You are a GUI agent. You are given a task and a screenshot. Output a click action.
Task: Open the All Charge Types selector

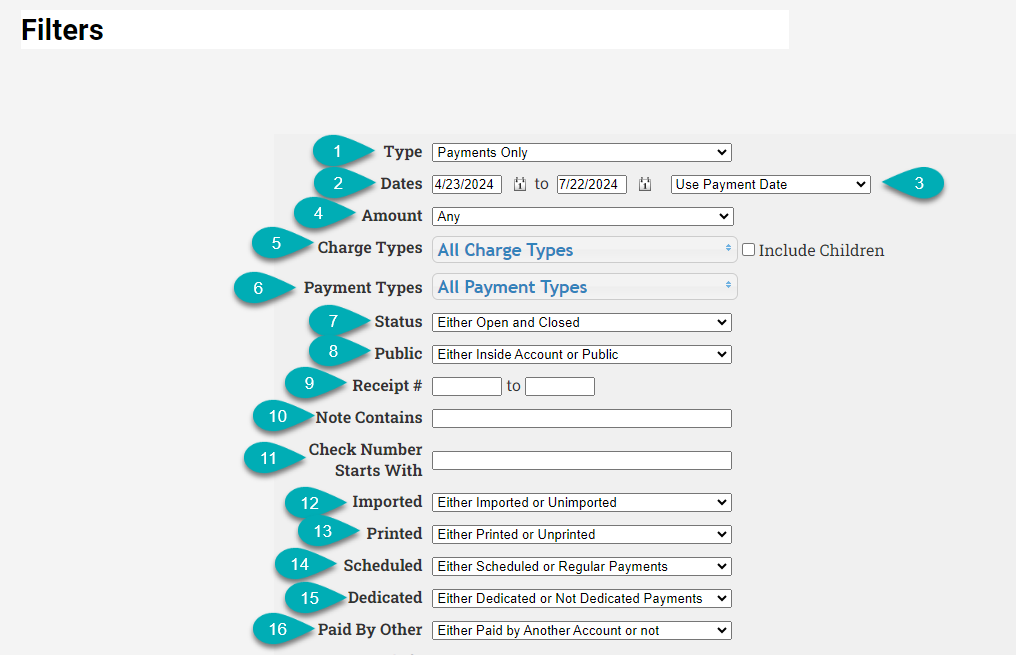tap(584, 249)
